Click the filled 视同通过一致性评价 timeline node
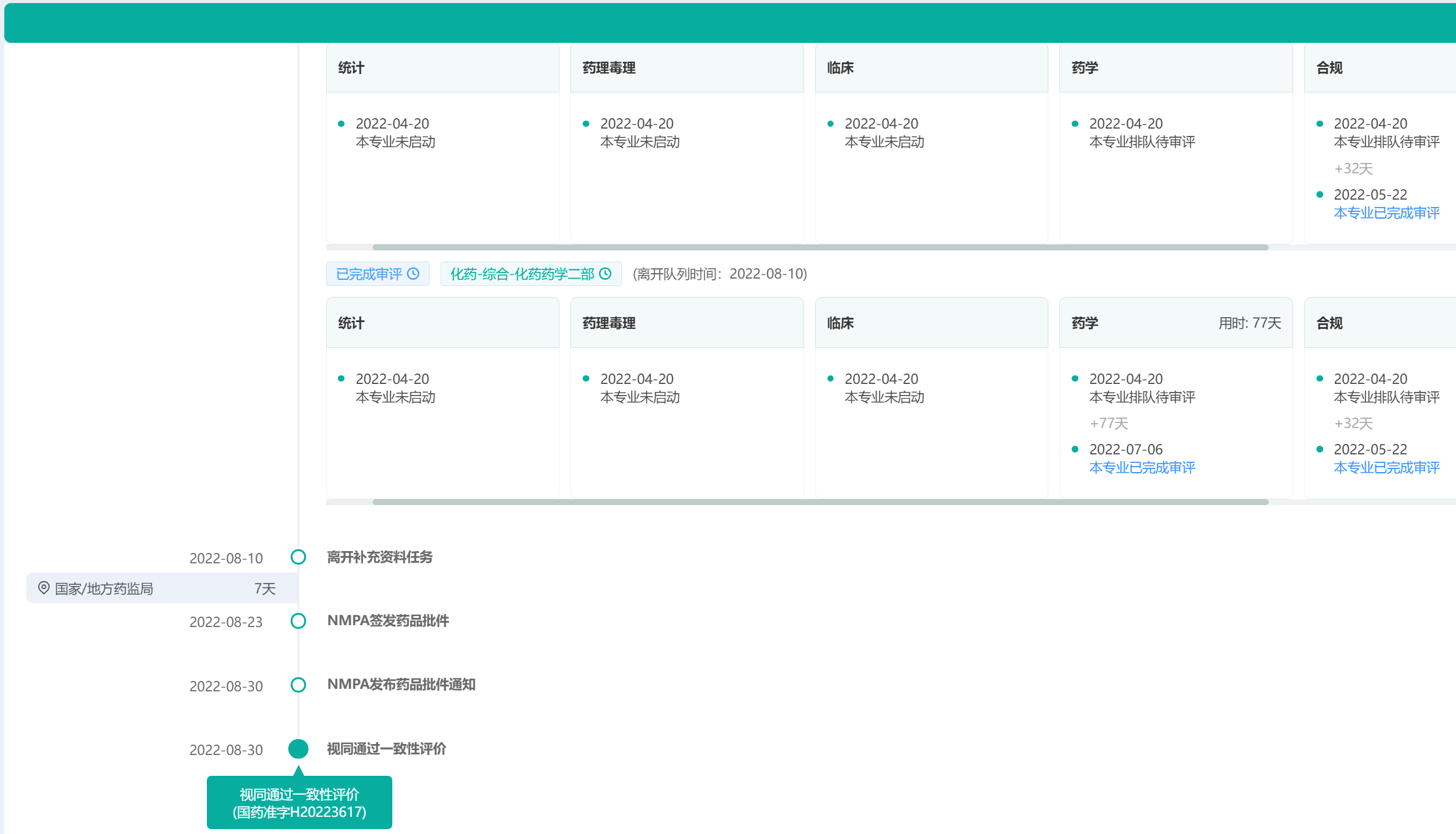Screen dimensions: 1456x834 (x=298, y=748)
